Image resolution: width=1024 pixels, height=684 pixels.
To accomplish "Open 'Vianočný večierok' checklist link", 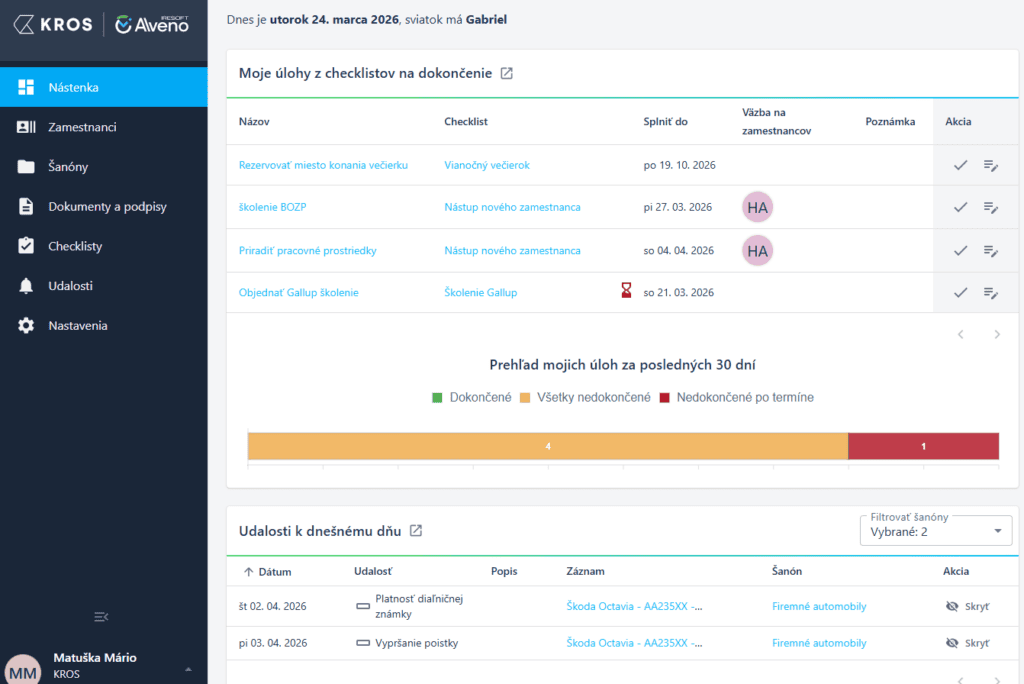I will [487, 165].
